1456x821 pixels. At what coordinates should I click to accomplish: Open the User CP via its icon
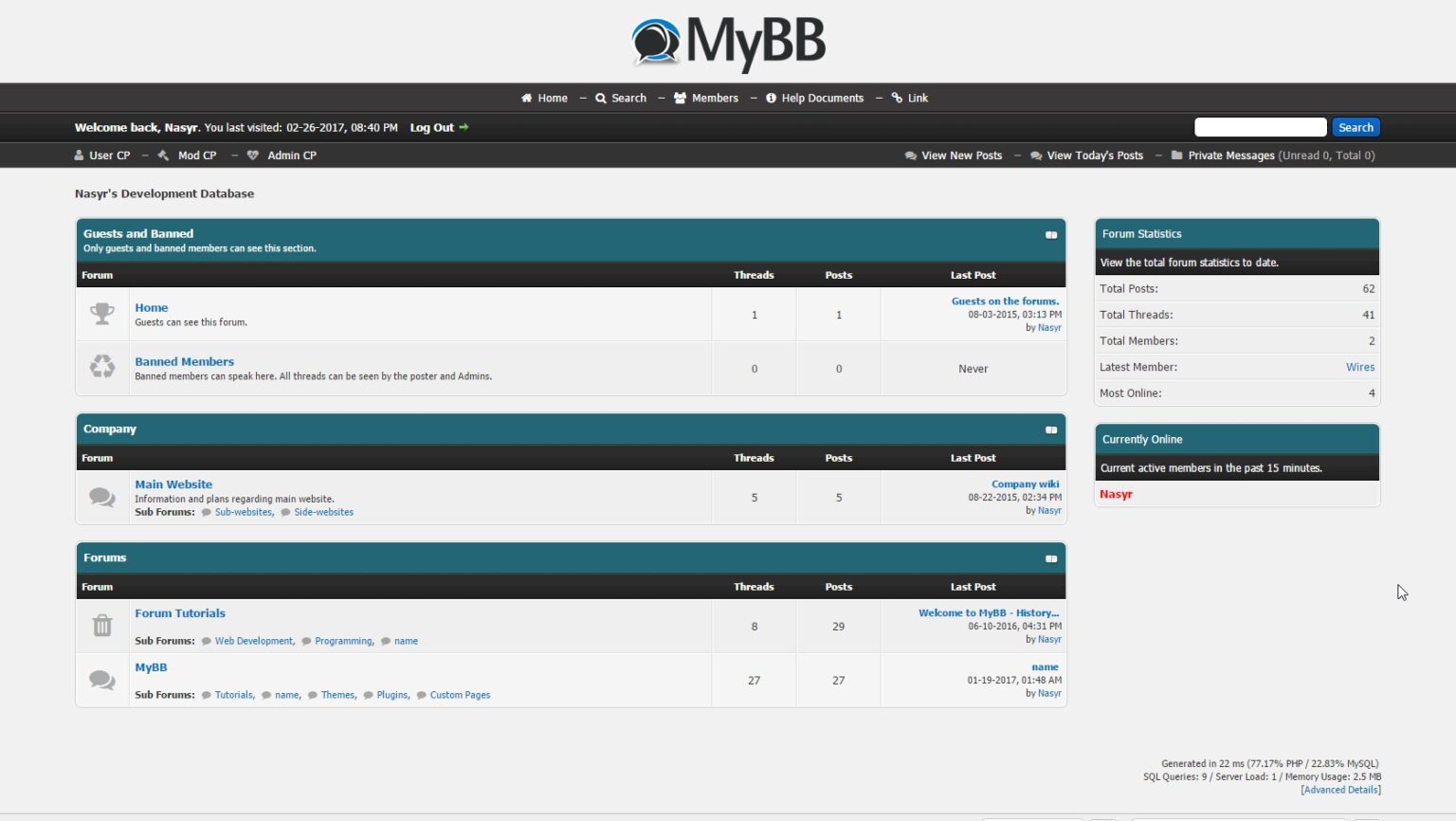tap(80, 155)
